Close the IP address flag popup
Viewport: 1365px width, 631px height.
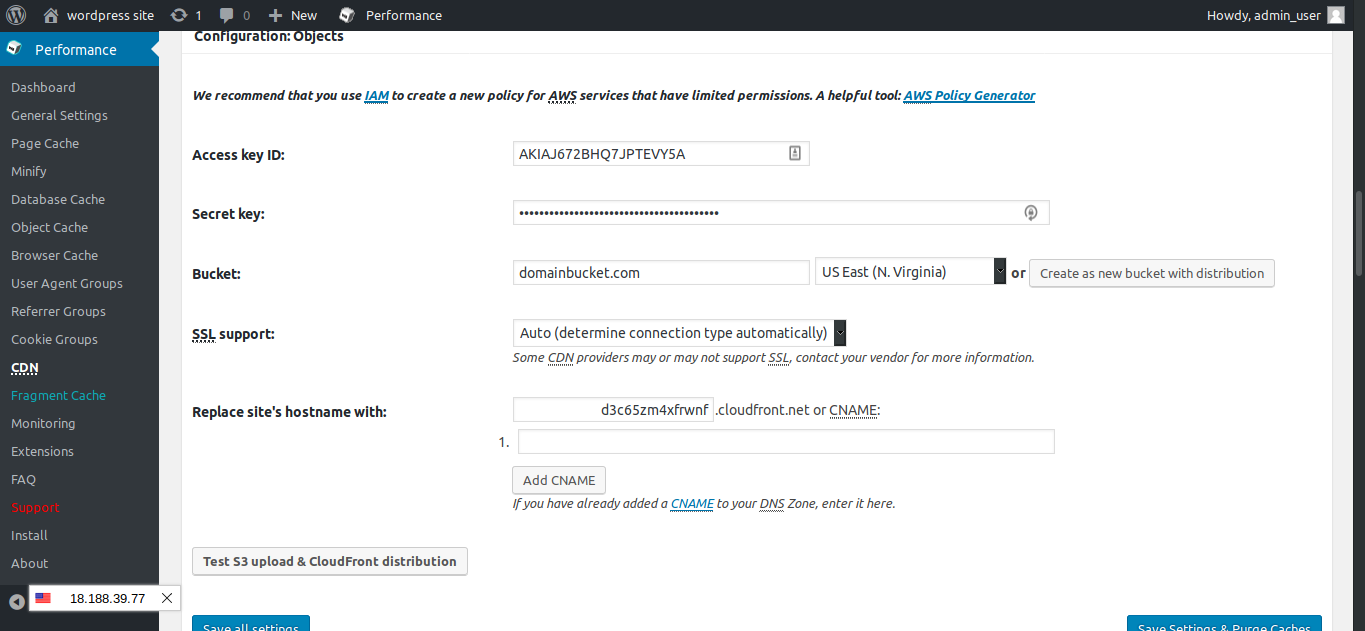click(x=167, y=598)
